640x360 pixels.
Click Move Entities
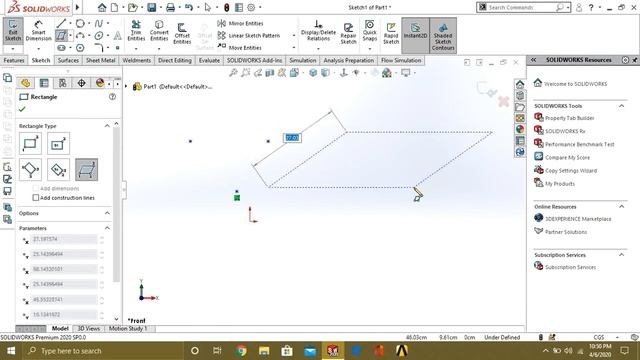(239, 47)
